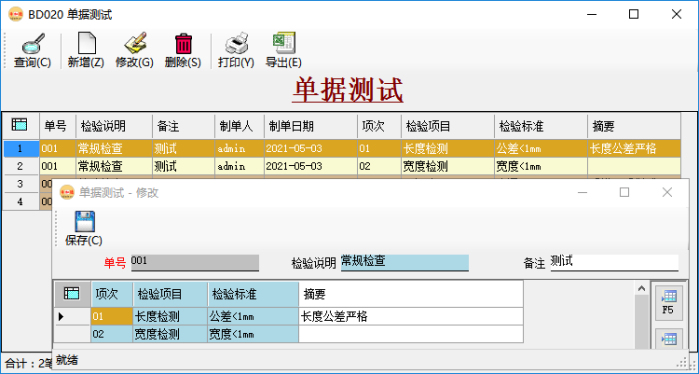Select row 4 header in main table

(21, 201)
